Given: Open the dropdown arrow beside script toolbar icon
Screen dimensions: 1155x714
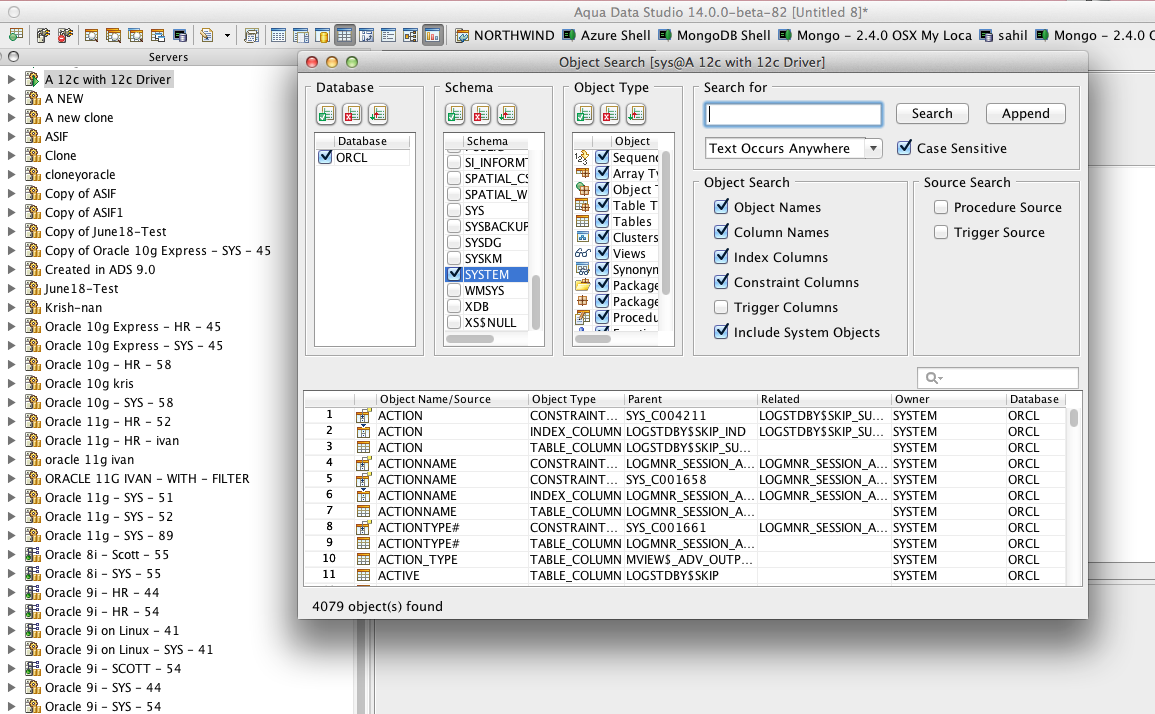Looking at the screenshot, I should pos(227,35).
